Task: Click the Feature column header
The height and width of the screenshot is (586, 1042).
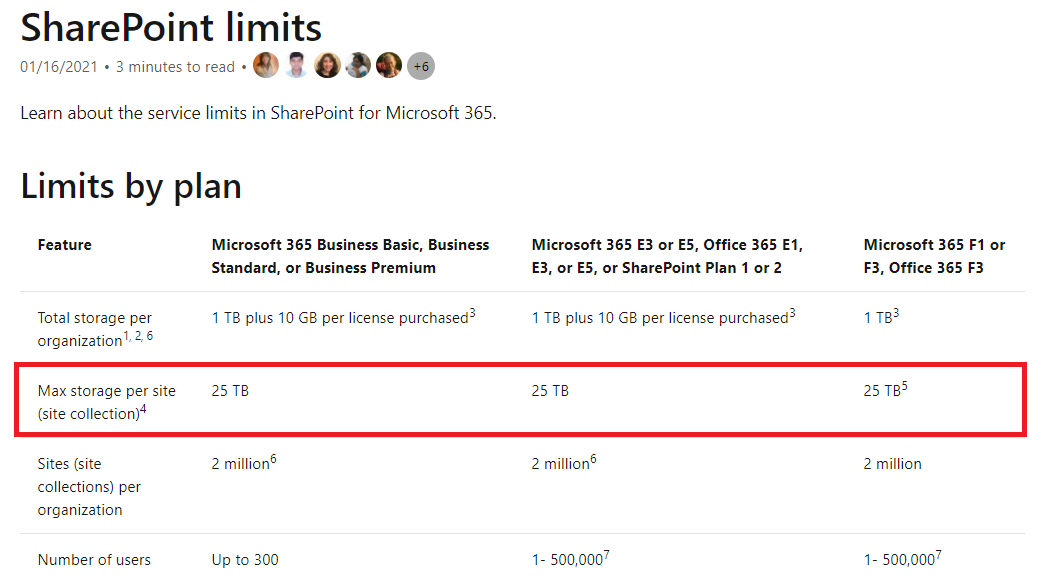Action: tap(64, 245)
